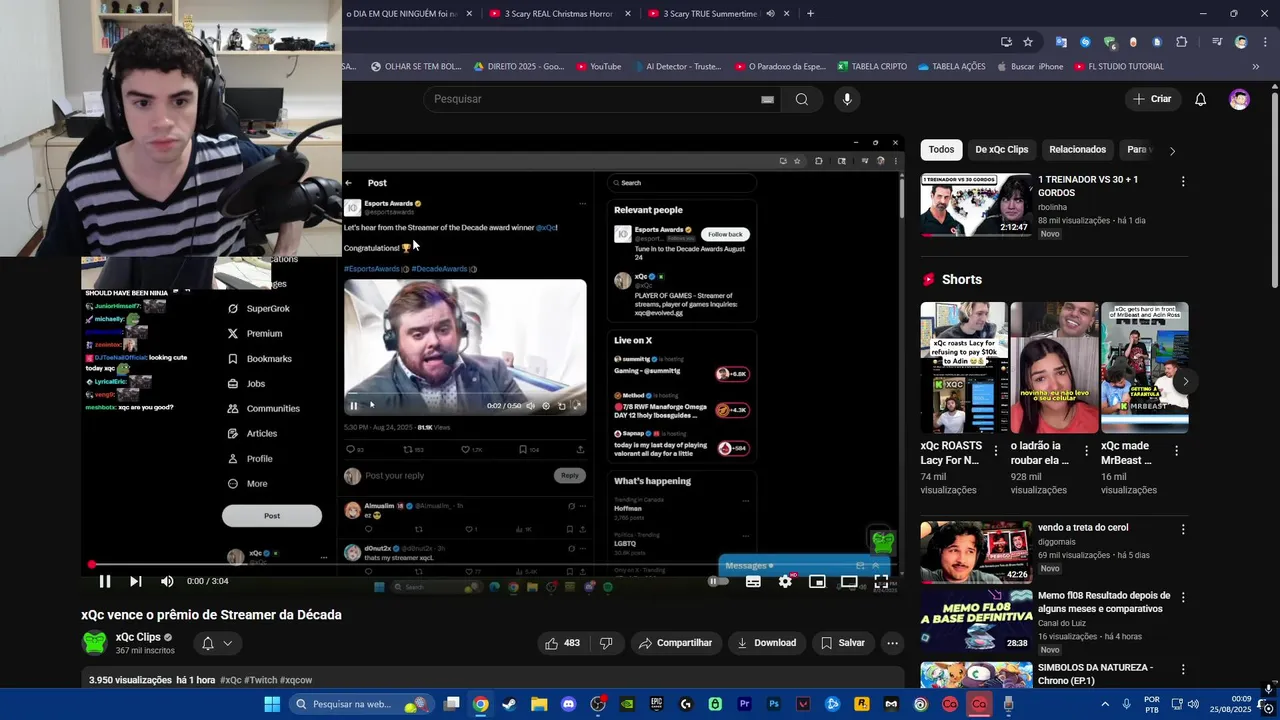
Task: Select the Todos filter chip
Action: (941, 150)
